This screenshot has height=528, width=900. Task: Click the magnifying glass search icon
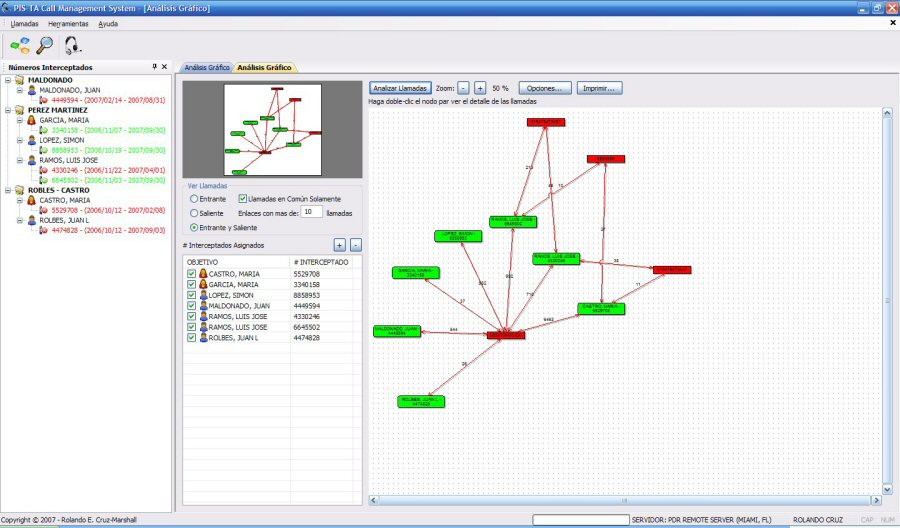click(x=45, y=45)
